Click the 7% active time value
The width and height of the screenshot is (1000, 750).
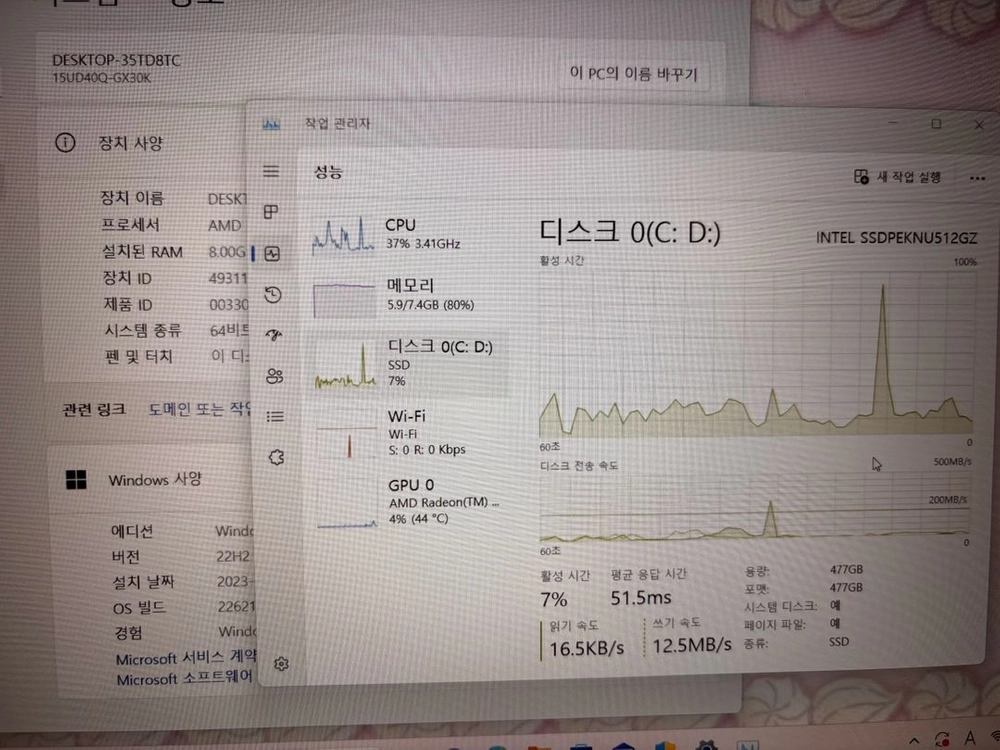click(x=554, y=599)
